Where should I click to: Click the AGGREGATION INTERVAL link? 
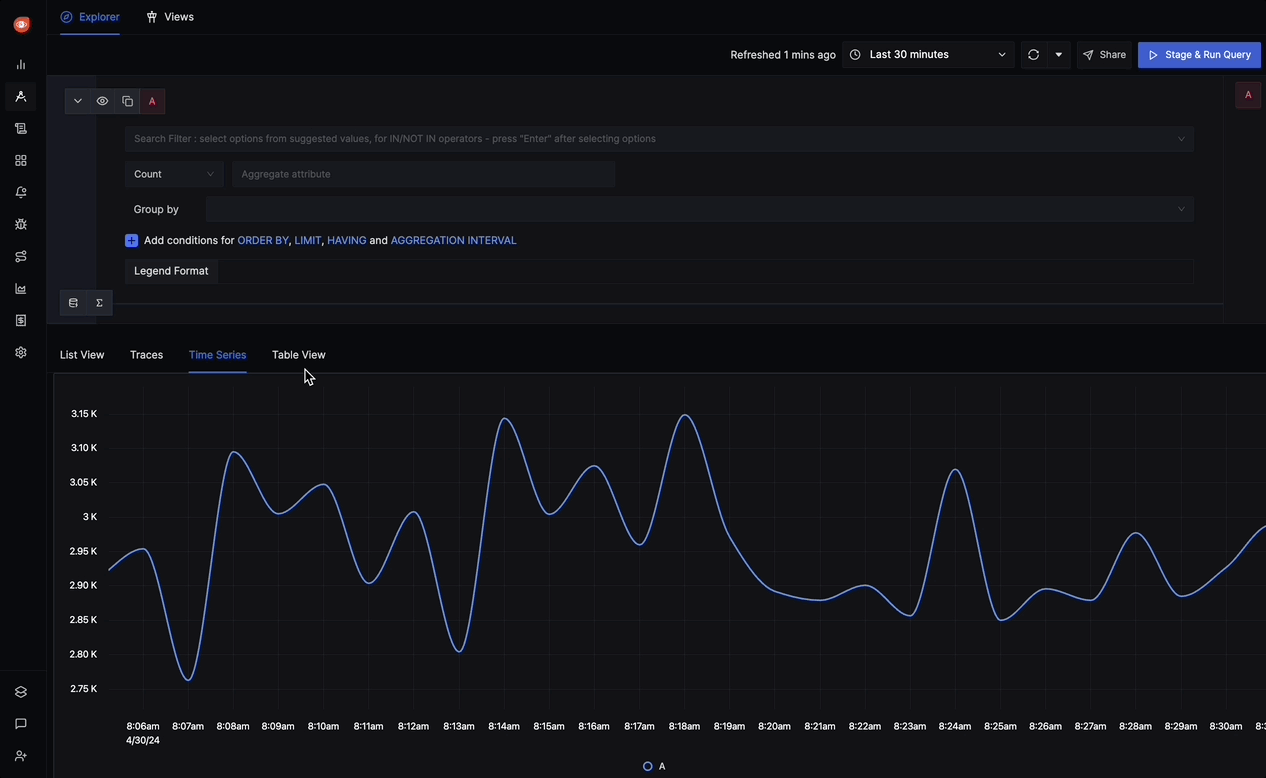click(x=454, y=241)
